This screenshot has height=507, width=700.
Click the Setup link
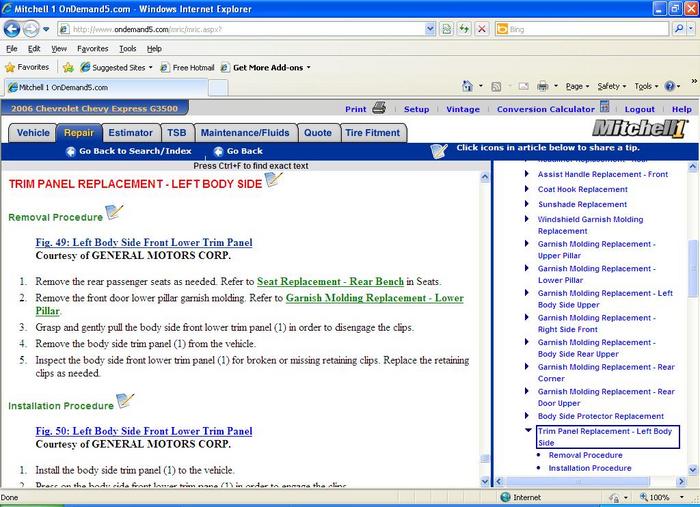(x=416, y=109)
